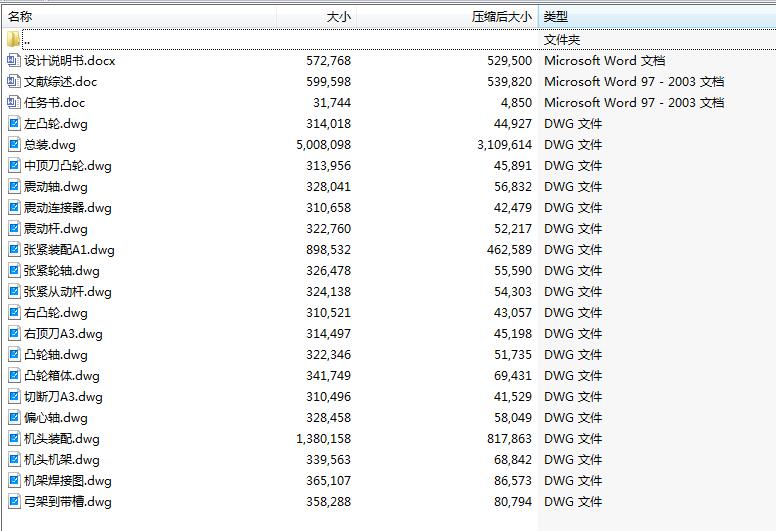Click the DWG icon for 切断刀A3.dwg
This screenshot has height=531, width=776.
coord(14,396)
